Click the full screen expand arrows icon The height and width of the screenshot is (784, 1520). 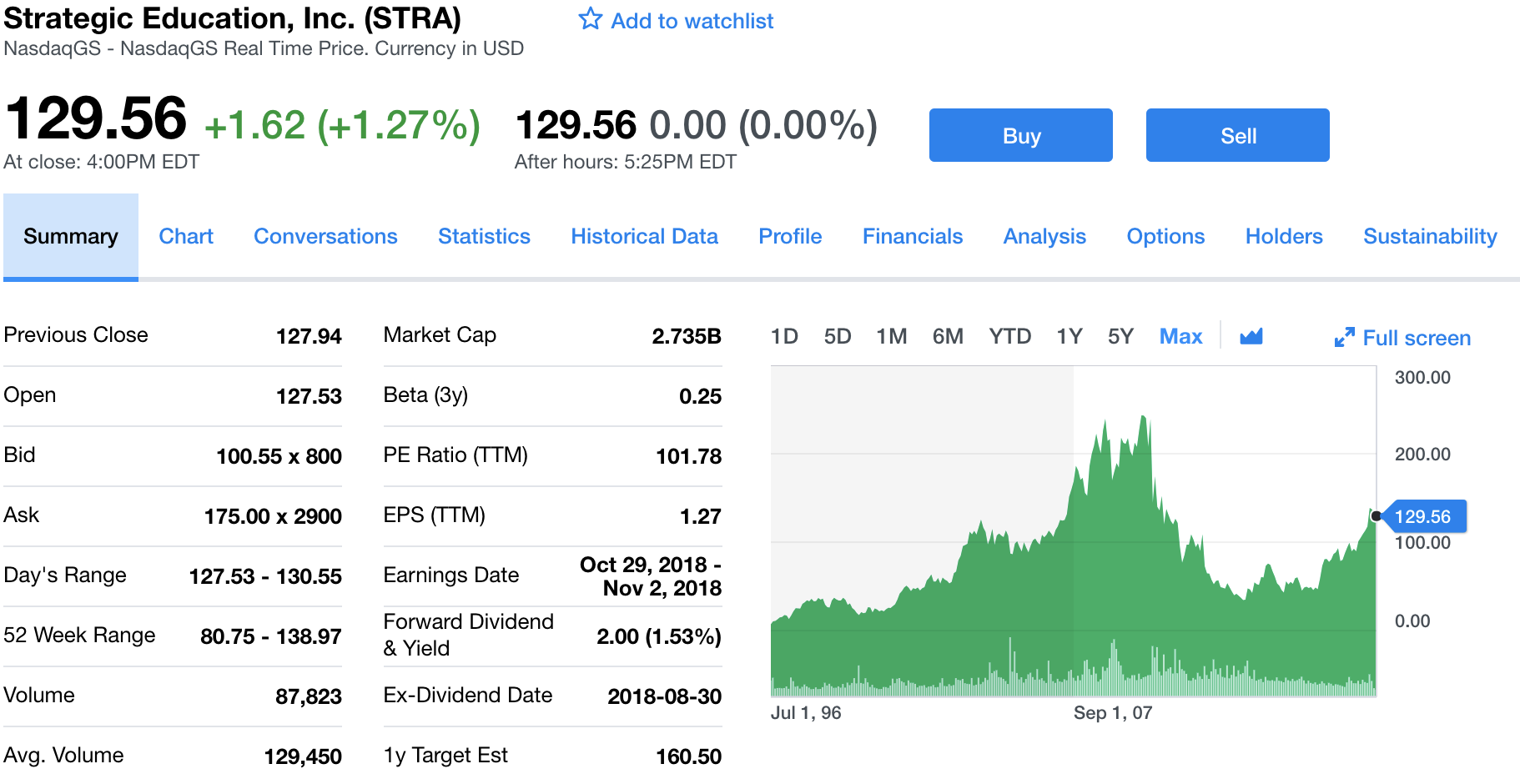click(1344, 338)
